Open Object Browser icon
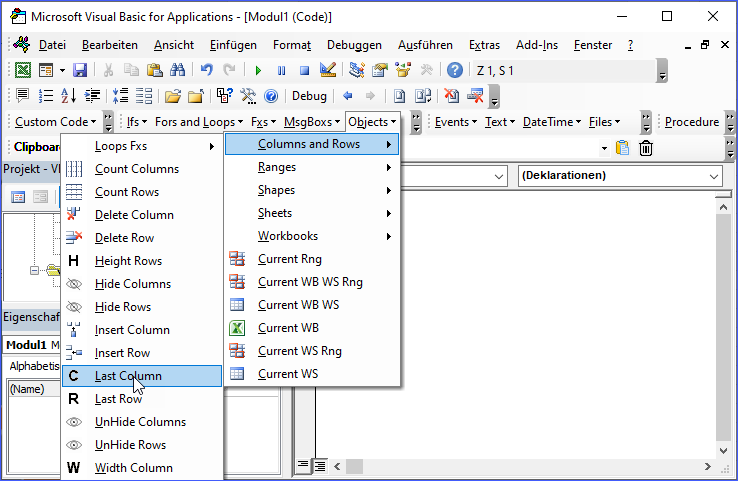 click(403, 71)
